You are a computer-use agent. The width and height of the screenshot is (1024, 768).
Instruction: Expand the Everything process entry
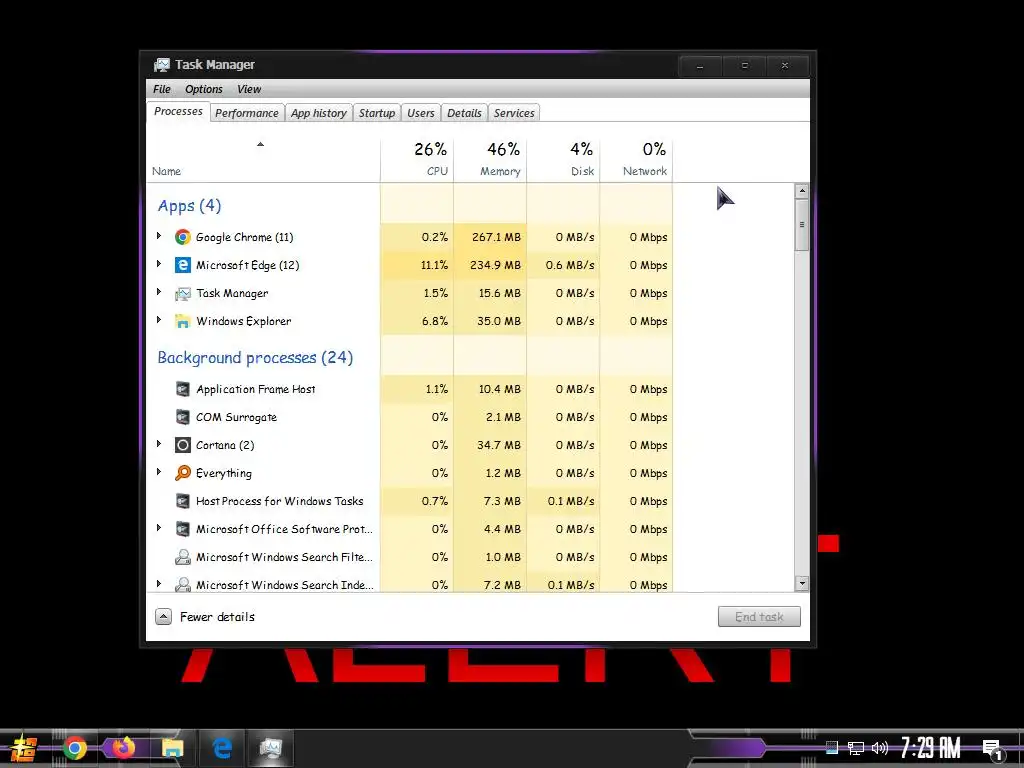[159, 472]
